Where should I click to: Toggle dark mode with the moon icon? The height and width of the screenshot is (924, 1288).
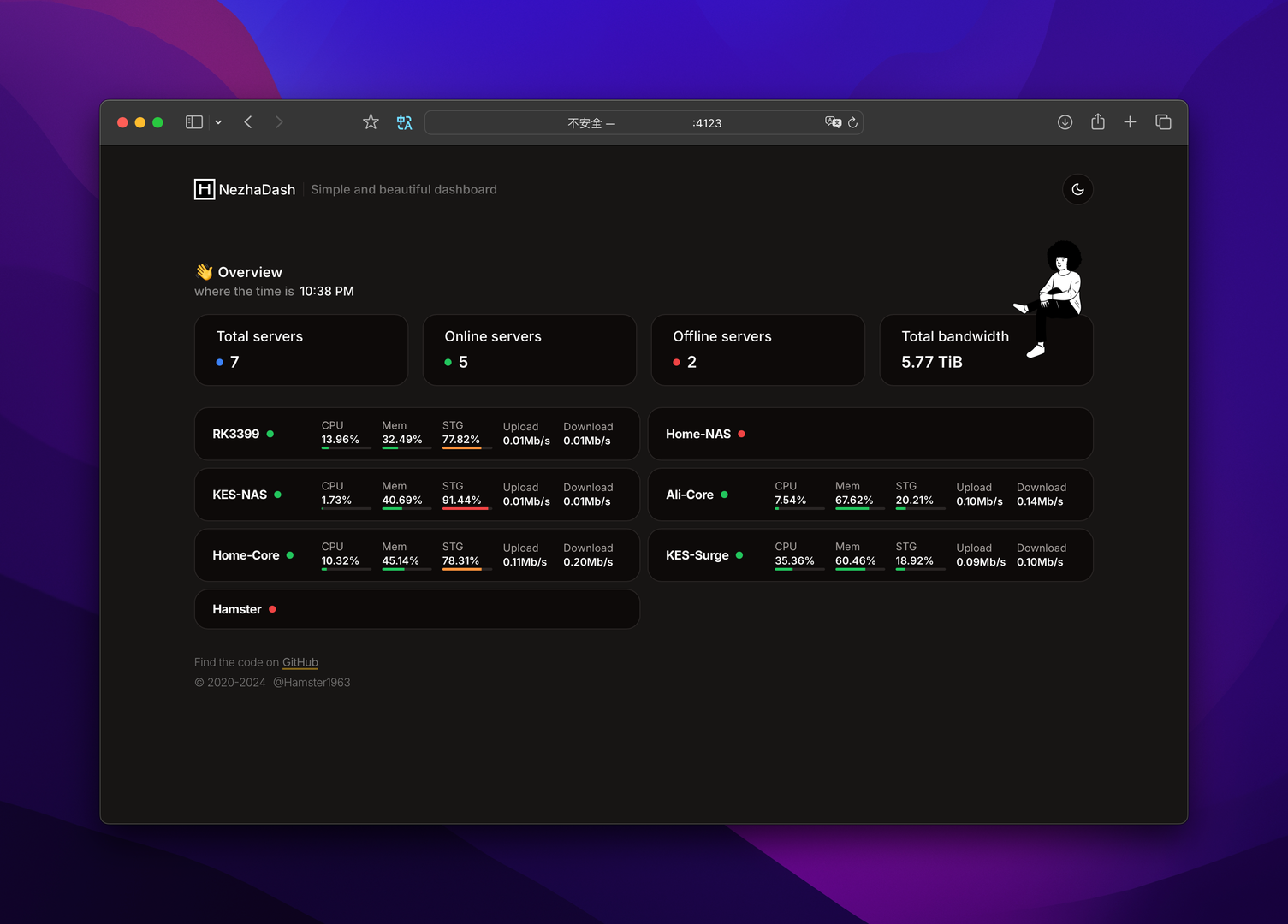tap(1077, 189)
